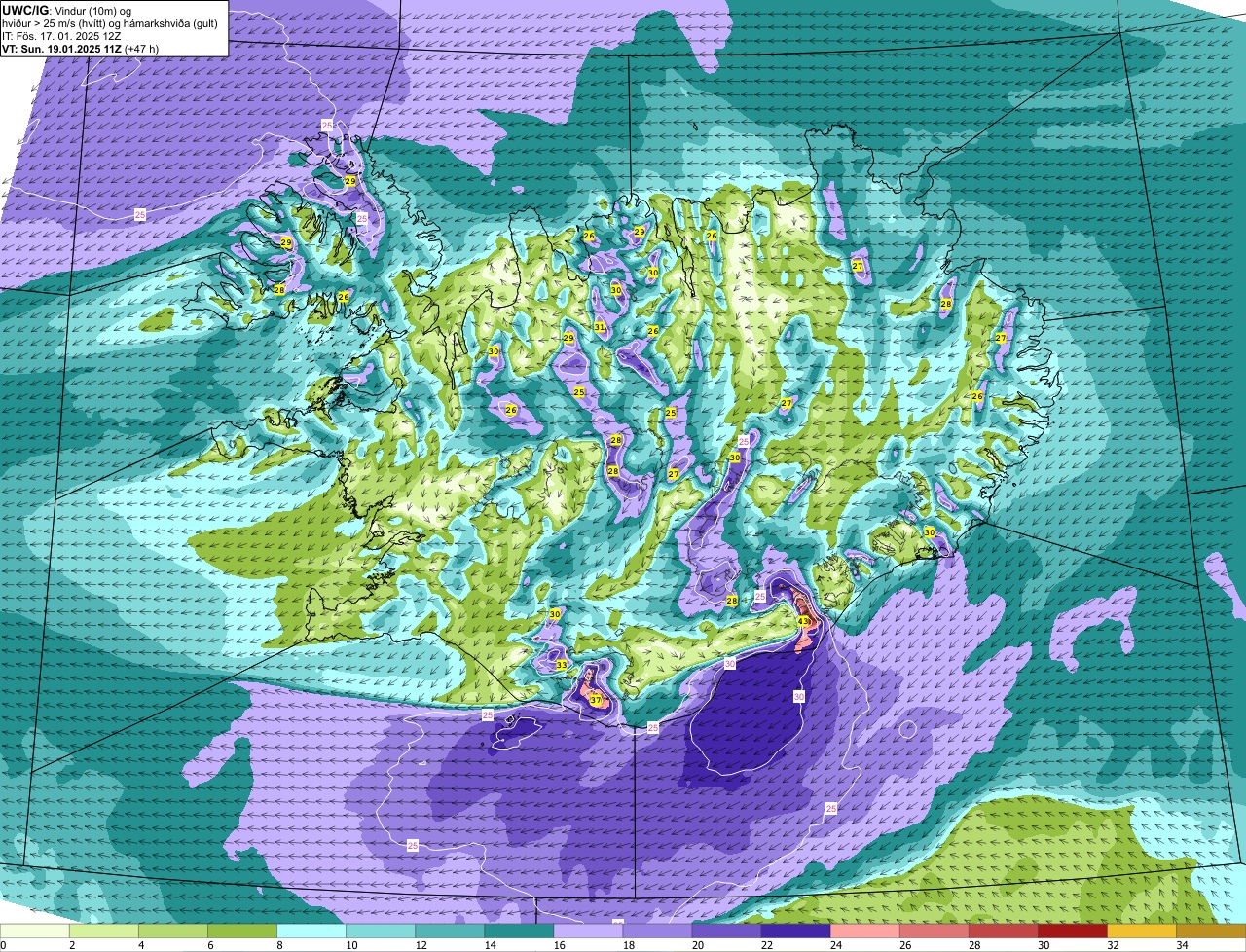The width and height of the screenshot is (1246, 952).
Task: Click the legend scale number 32
Action: 1113,945
